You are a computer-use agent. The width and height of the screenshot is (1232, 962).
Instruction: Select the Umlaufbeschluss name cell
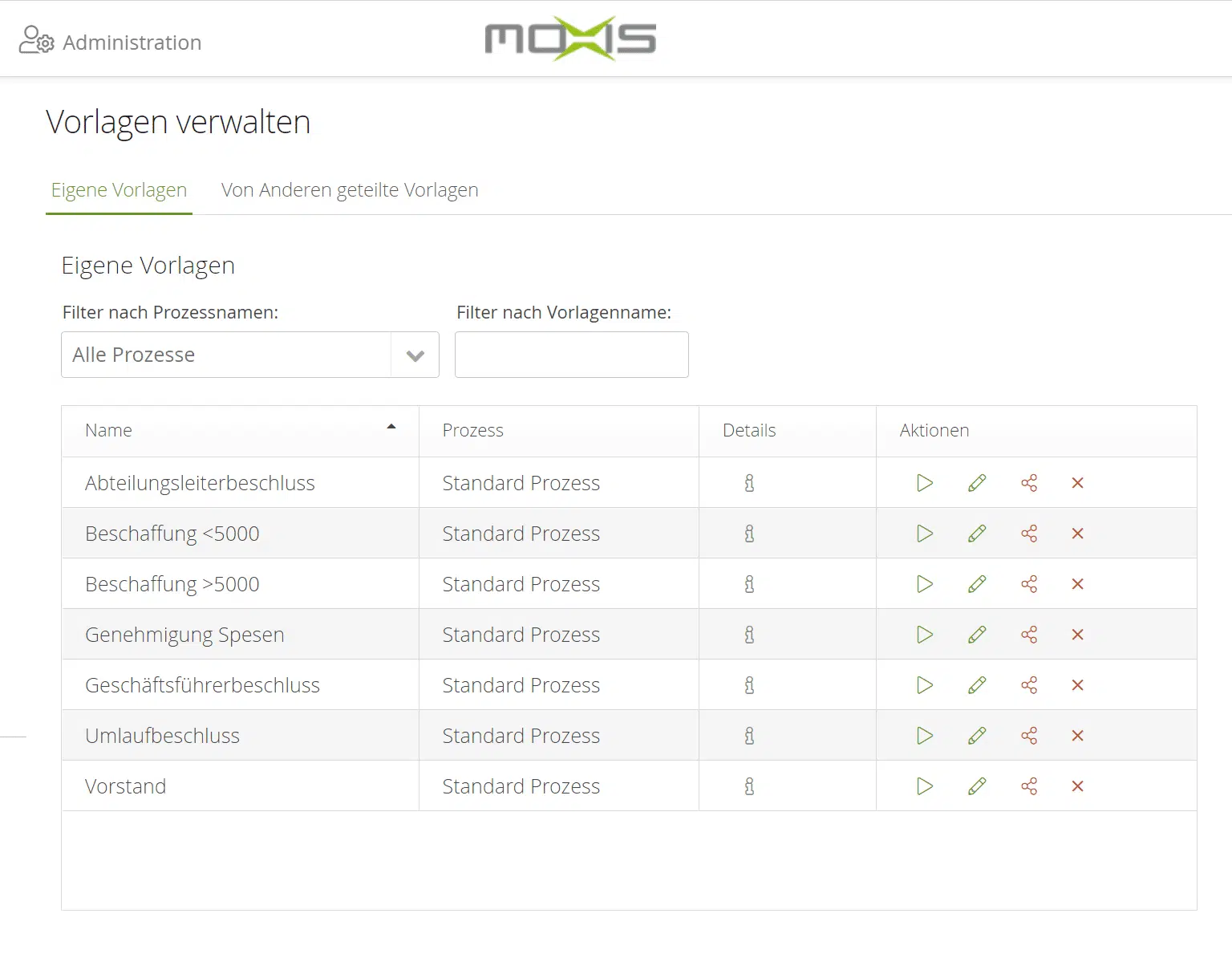tap(241, 736)
